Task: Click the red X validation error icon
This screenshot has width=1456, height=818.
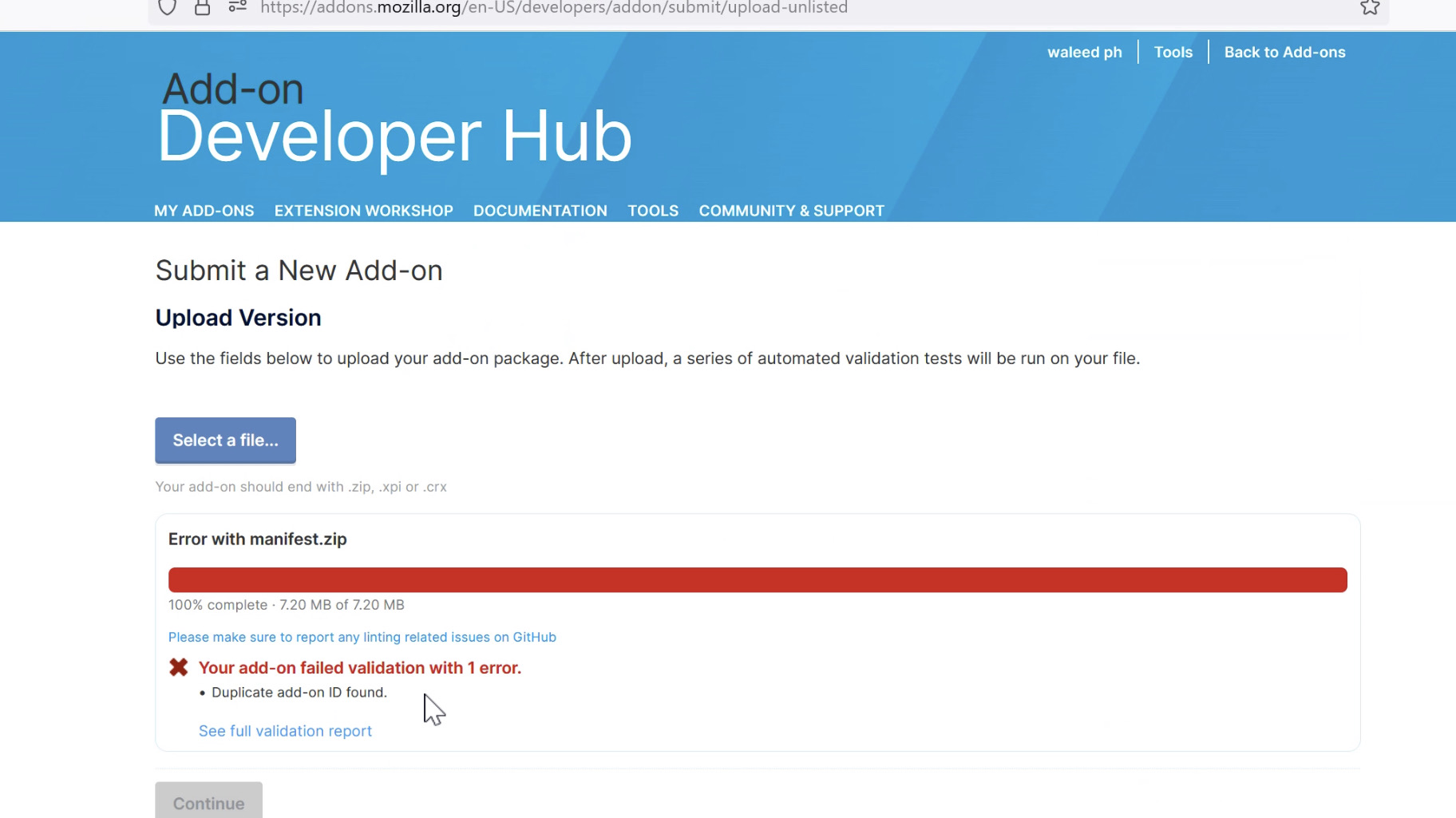Action: 179,667
